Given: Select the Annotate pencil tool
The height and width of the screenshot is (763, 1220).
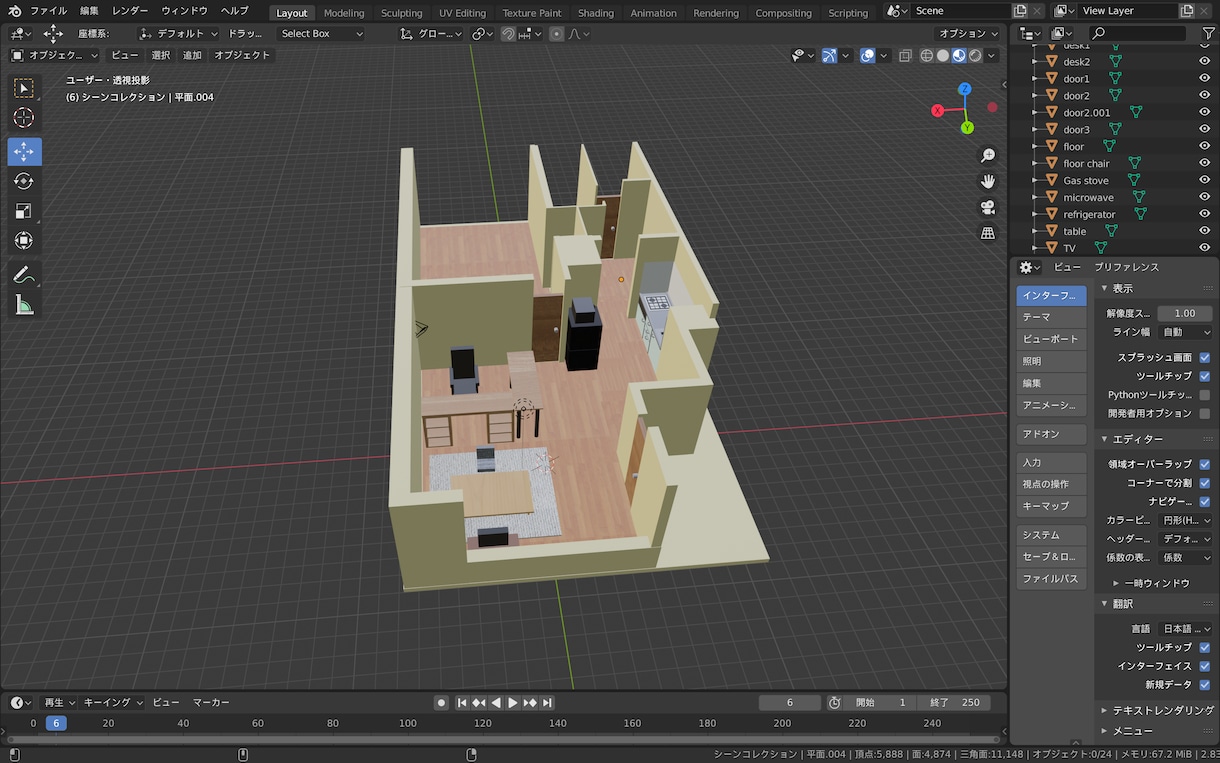Looking at the screenshot, I should coord(24,274).
